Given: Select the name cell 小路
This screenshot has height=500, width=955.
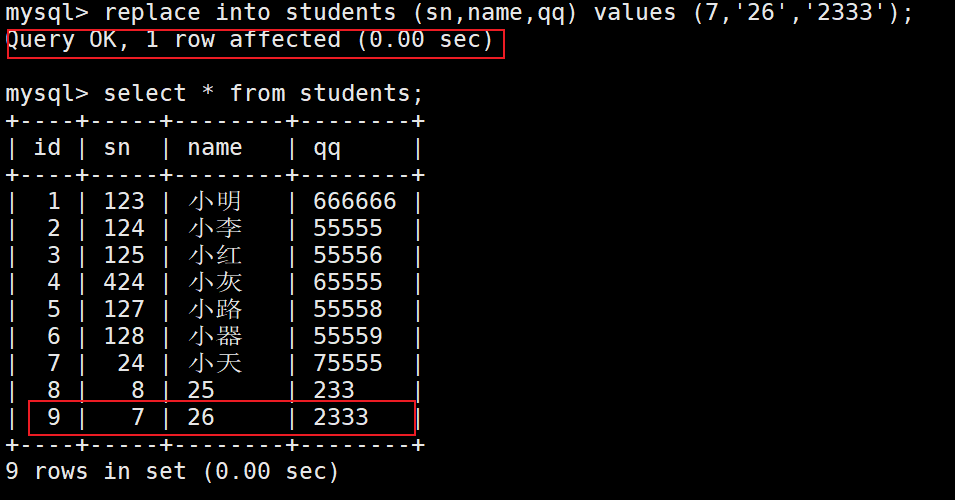Looking at the screenshot, I should coord(215,309).
